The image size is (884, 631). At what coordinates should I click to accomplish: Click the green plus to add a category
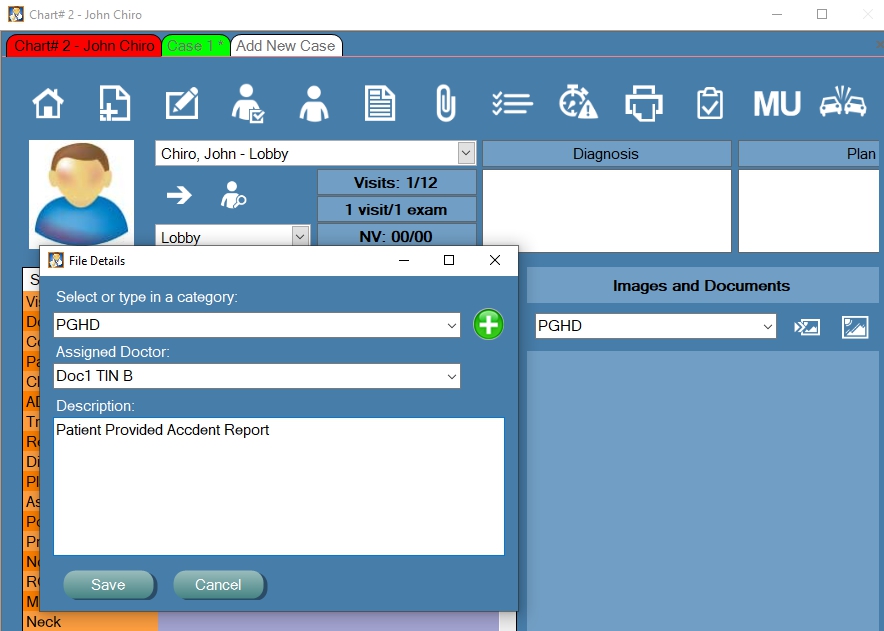click(x=488, y=325)
